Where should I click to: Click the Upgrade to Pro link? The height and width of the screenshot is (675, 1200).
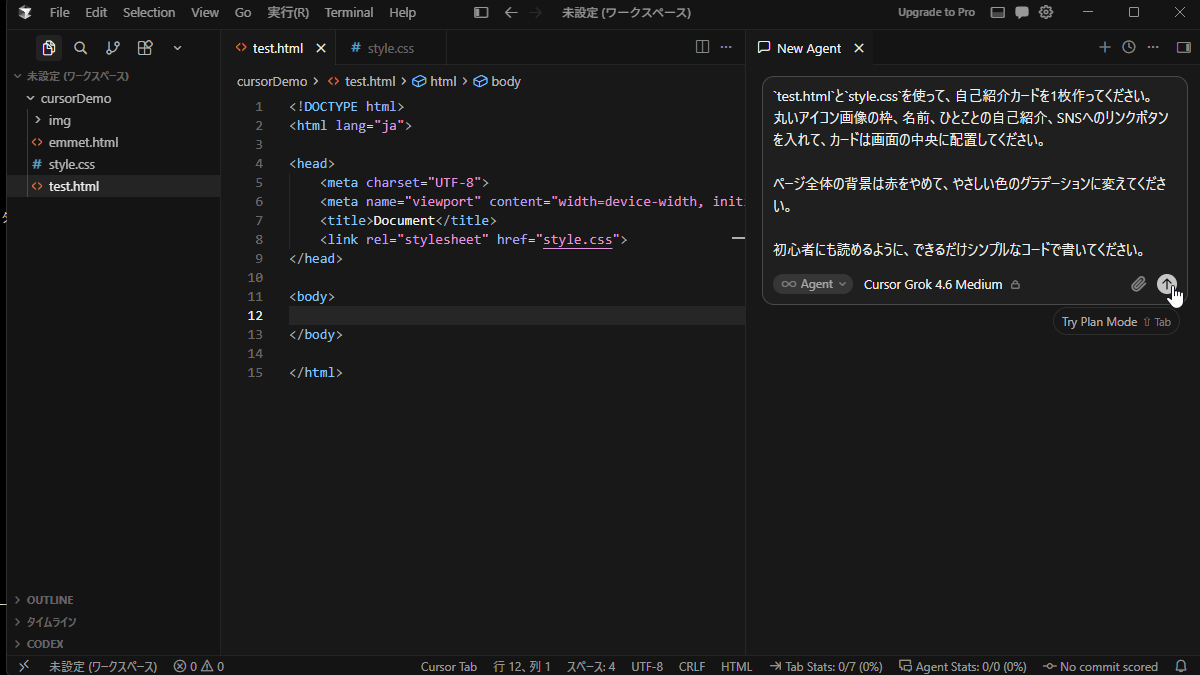coord(936,13)
